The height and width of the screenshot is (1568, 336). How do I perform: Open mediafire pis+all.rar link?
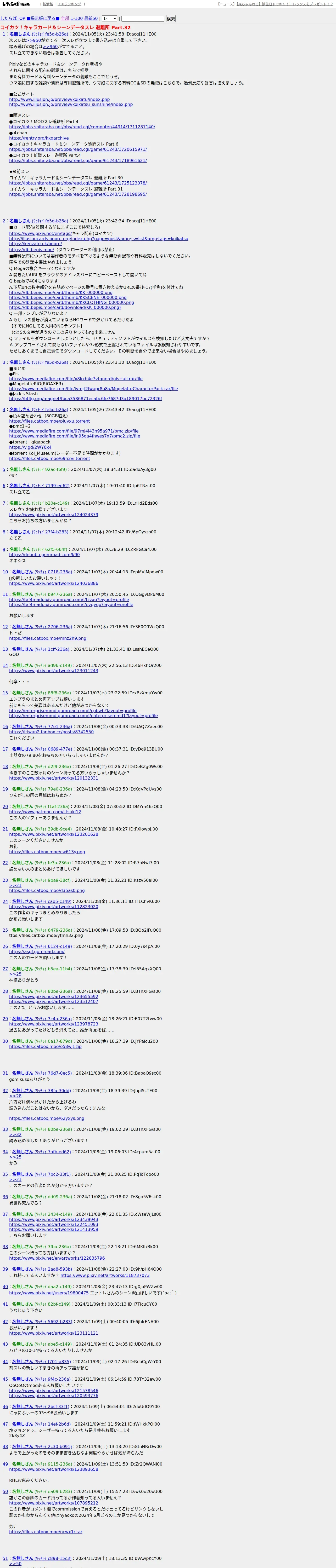76,379
